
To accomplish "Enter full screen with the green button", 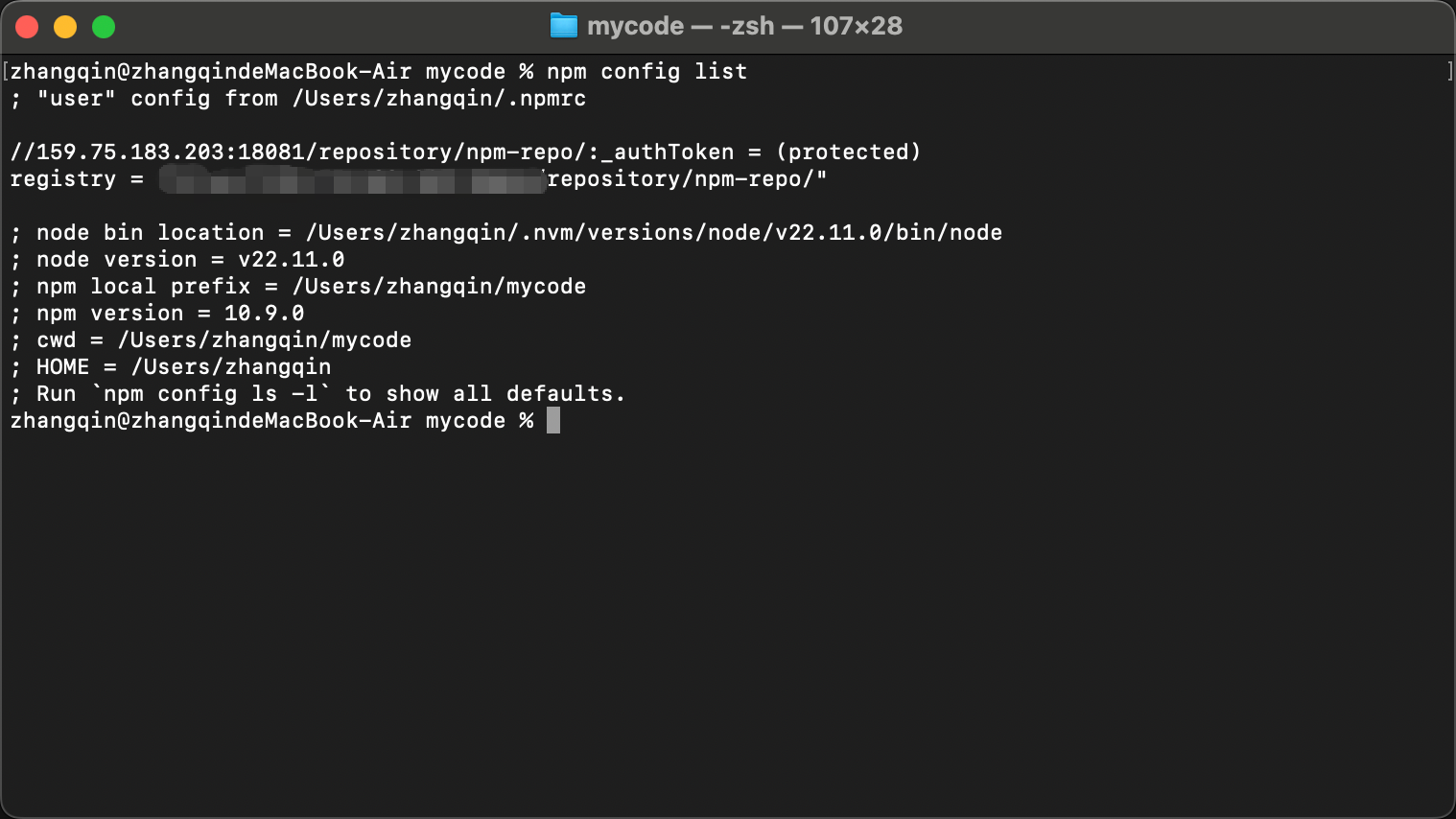I will tap(104, 27).
